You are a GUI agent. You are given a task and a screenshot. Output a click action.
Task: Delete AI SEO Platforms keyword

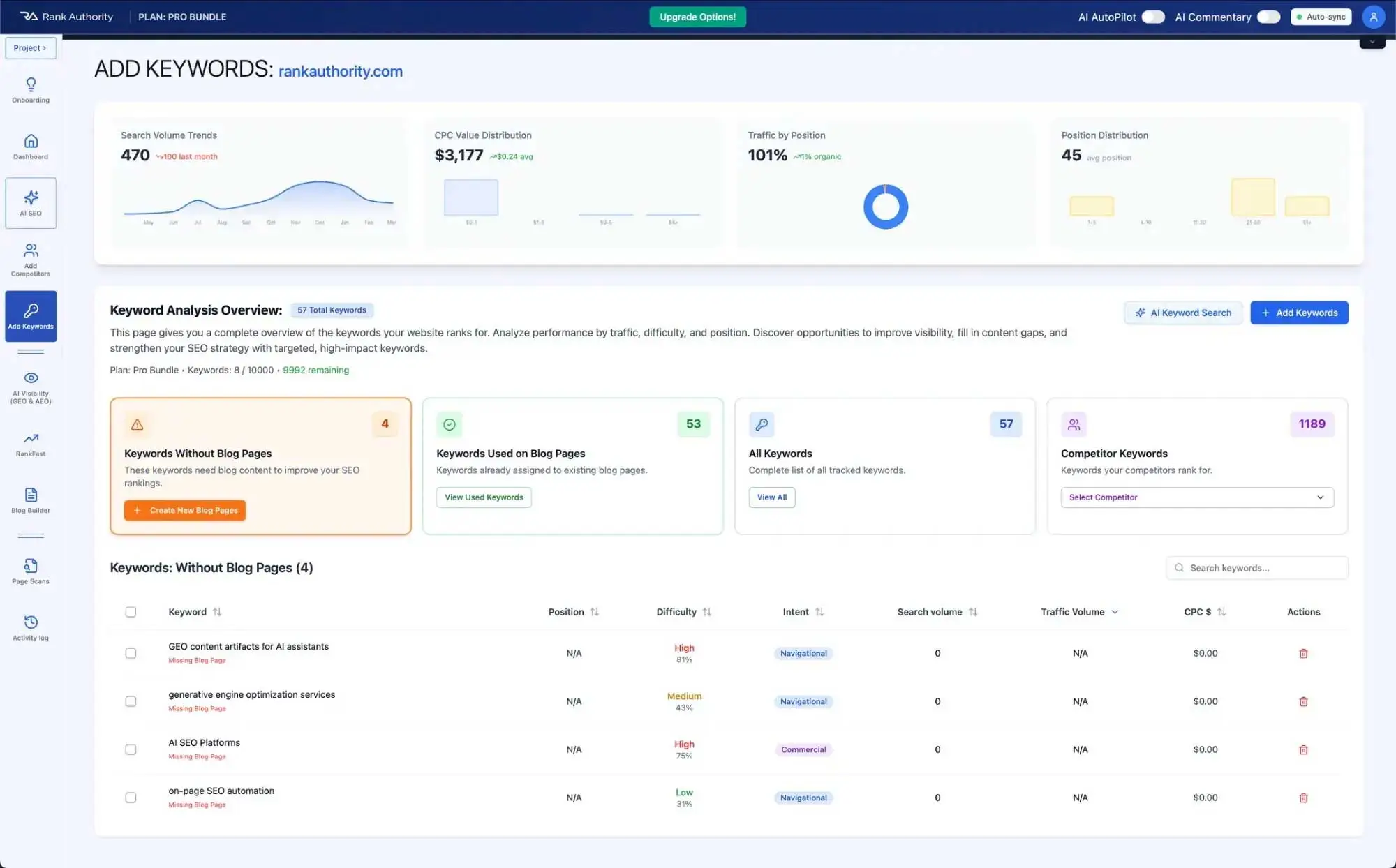tap(1303, 750)
